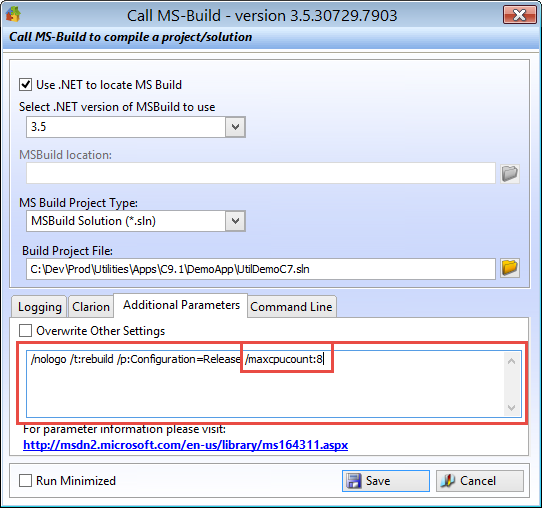
Task: Click the application icon in the title bar
Action: (13, 14)
